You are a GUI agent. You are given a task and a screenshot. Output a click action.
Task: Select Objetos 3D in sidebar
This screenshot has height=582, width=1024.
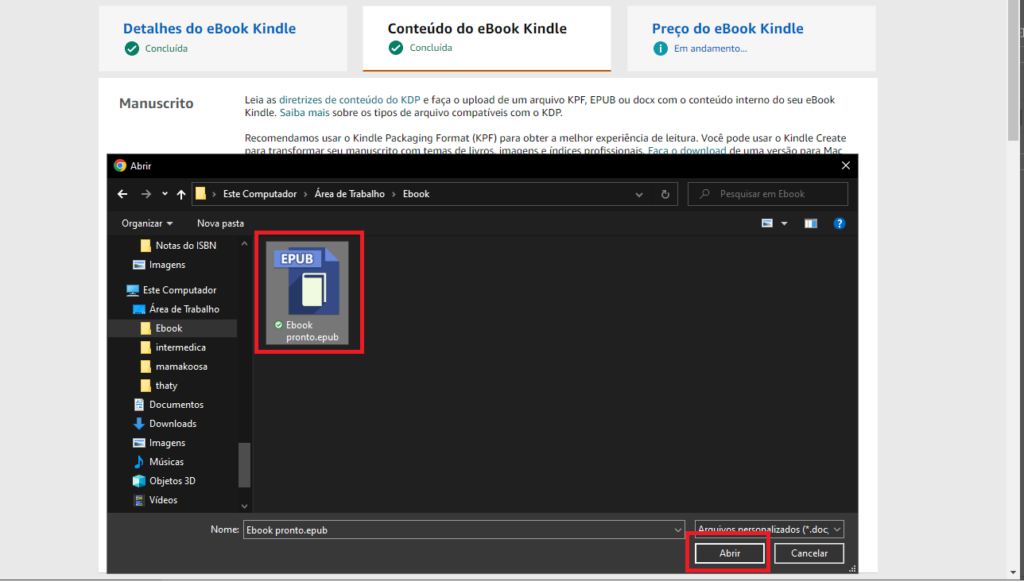pos(172,481)
